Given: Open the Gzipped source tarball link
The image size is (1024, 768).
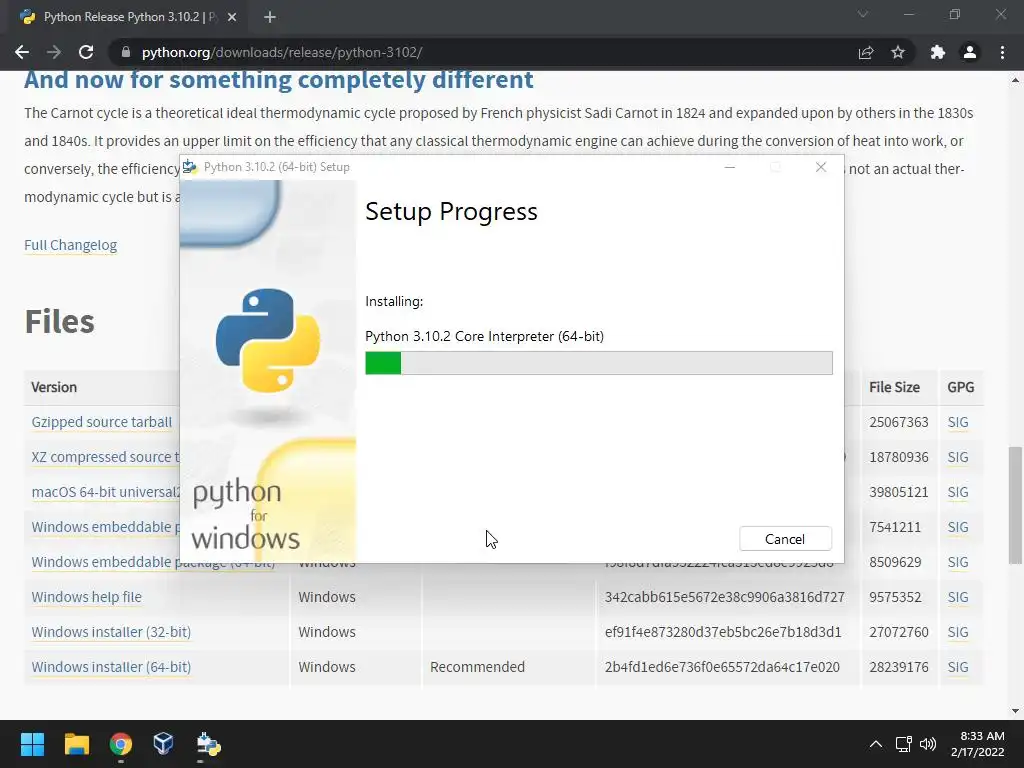Looking at the screenshot, I should [101, 422].
